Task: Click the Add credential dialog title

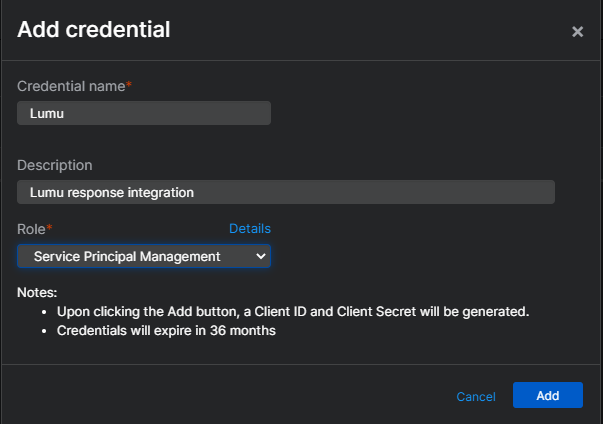Action: (94, 30)
